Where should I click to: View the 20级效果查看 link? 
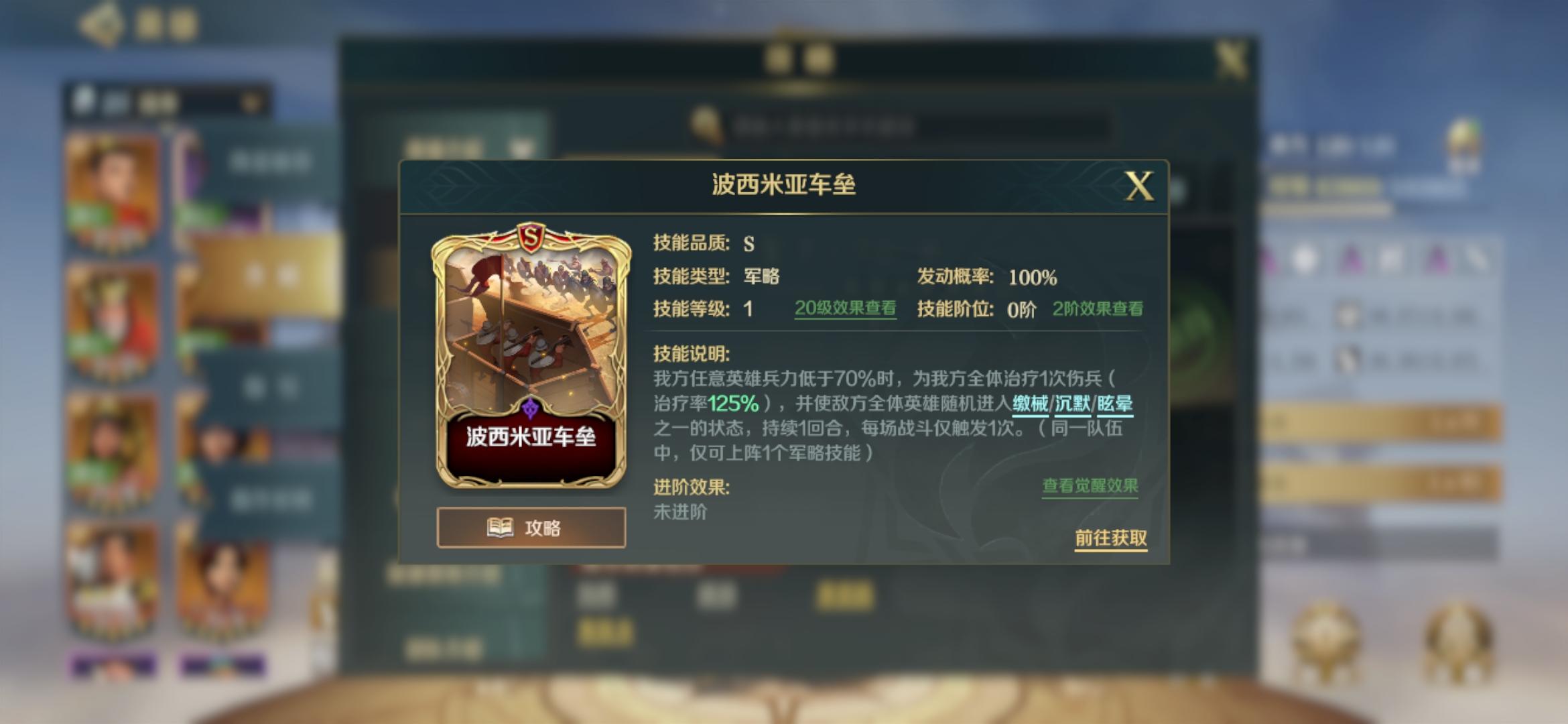(845, 308)
